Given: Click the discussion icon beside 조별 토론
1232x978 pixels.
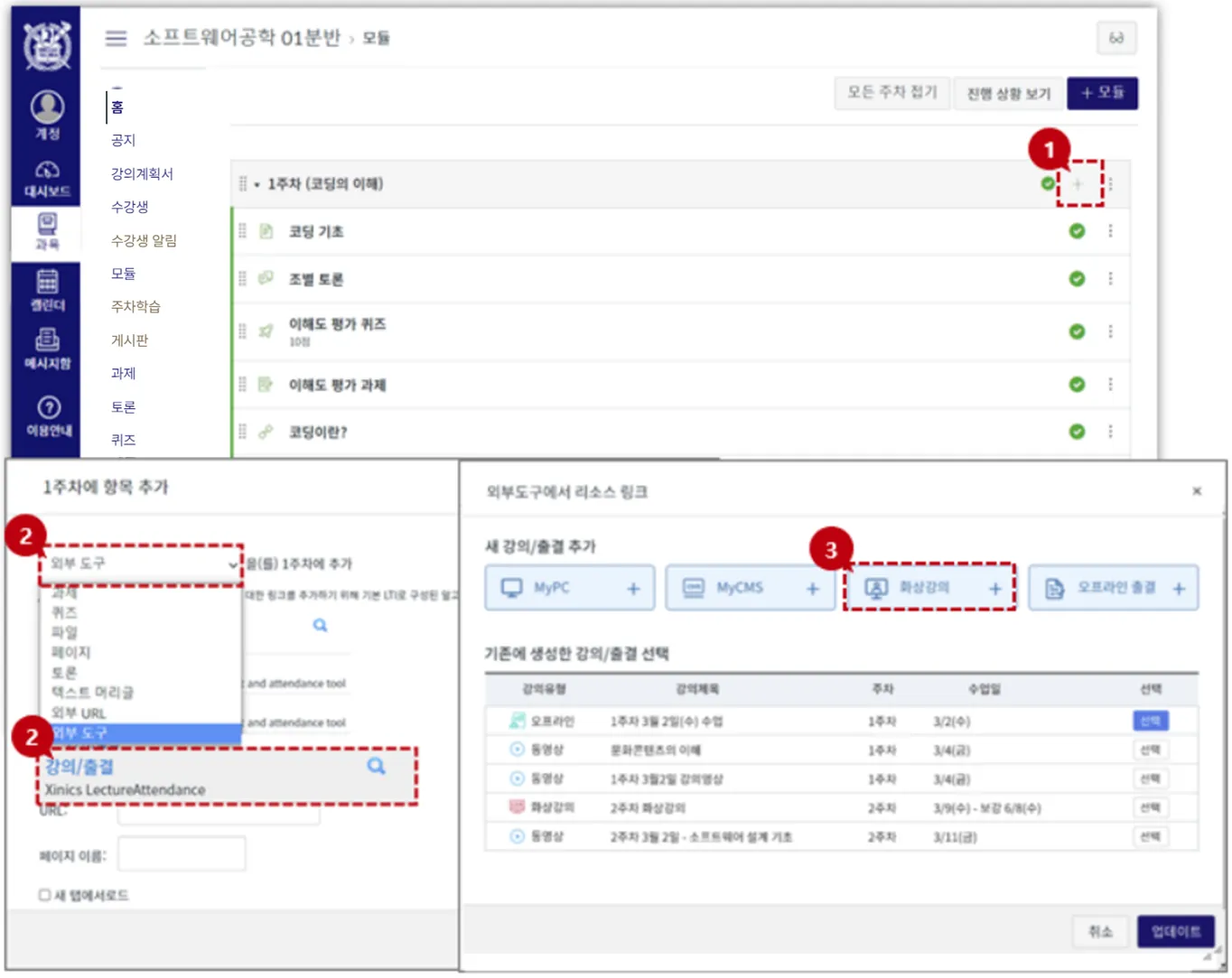Looking at the screenshot, I should pos(266,278).
